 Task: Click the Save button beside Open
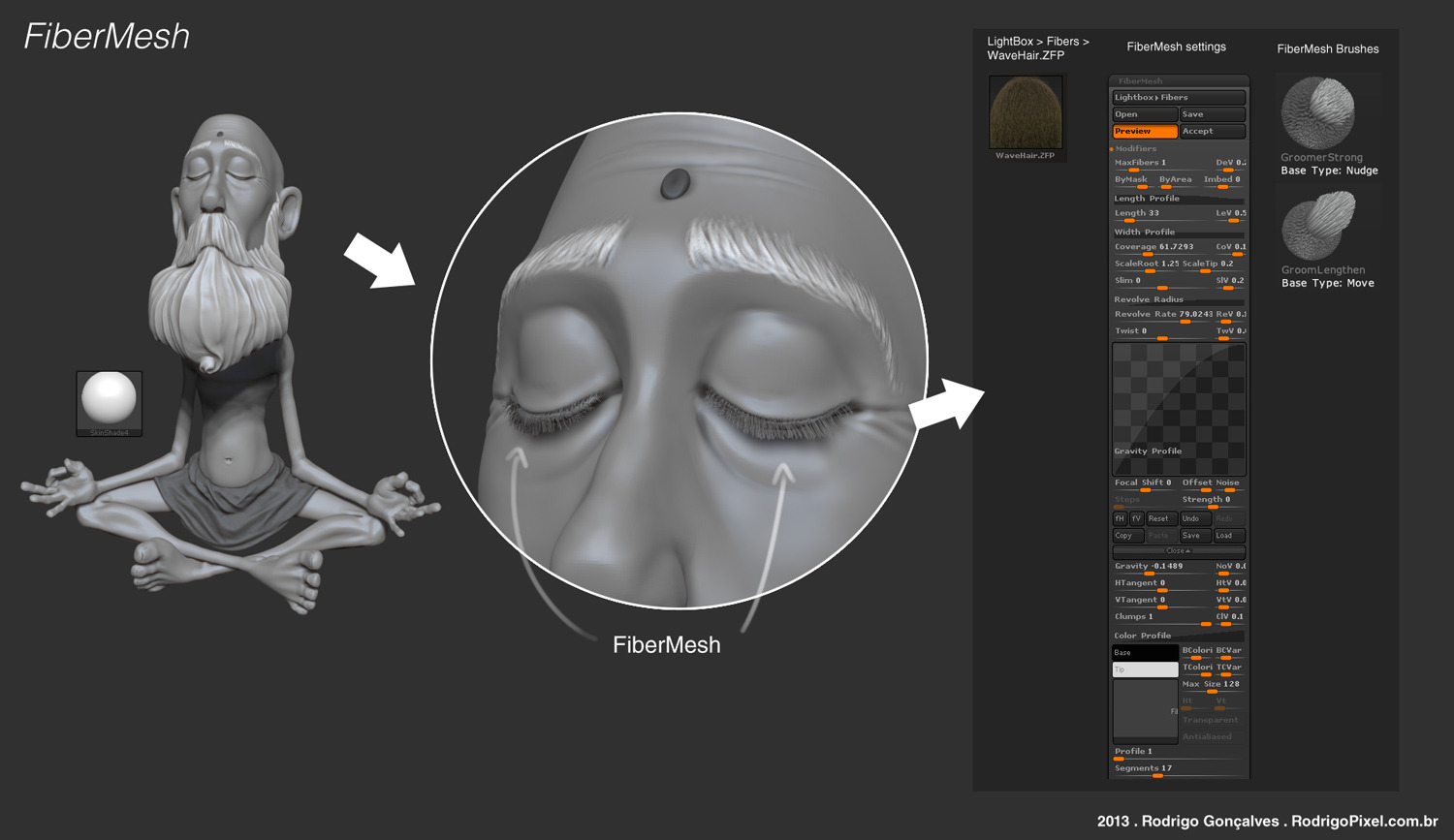pyautogui.click(x=1213, y=114)
